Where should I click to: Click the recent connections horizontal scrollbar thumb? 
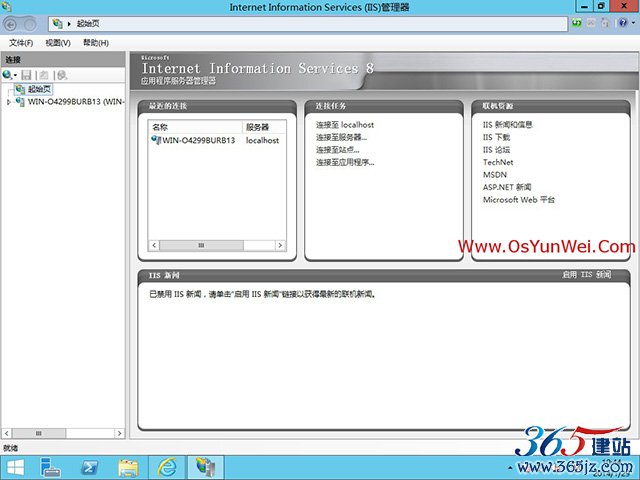pyautogui.click(x=201, y=245)
